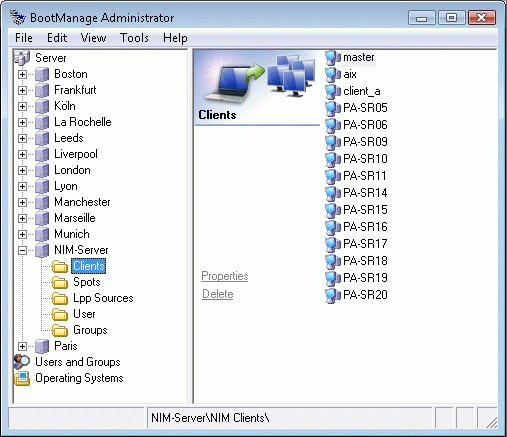Collapse the NIM-Server tree node
The height and width of the screenshot is (437, 507).
click(x=22, y=250)
